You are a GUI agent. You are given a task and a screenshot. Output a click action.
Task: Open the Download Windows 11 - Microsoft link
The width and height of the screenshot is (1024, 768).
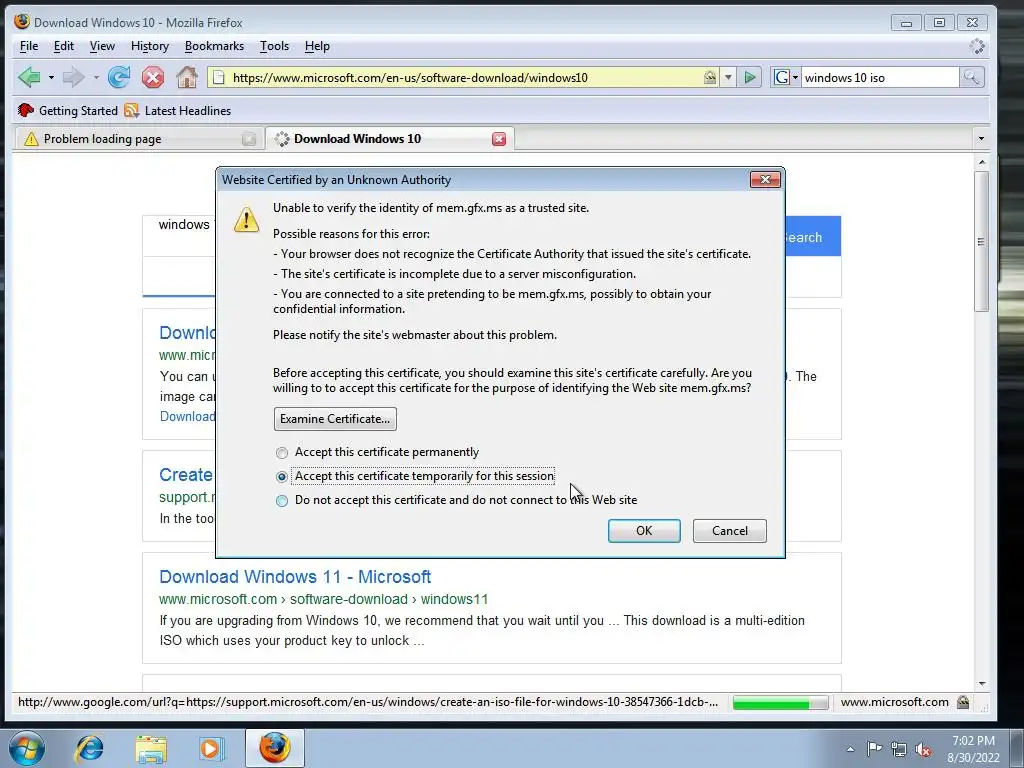click(x=295, y=577)
